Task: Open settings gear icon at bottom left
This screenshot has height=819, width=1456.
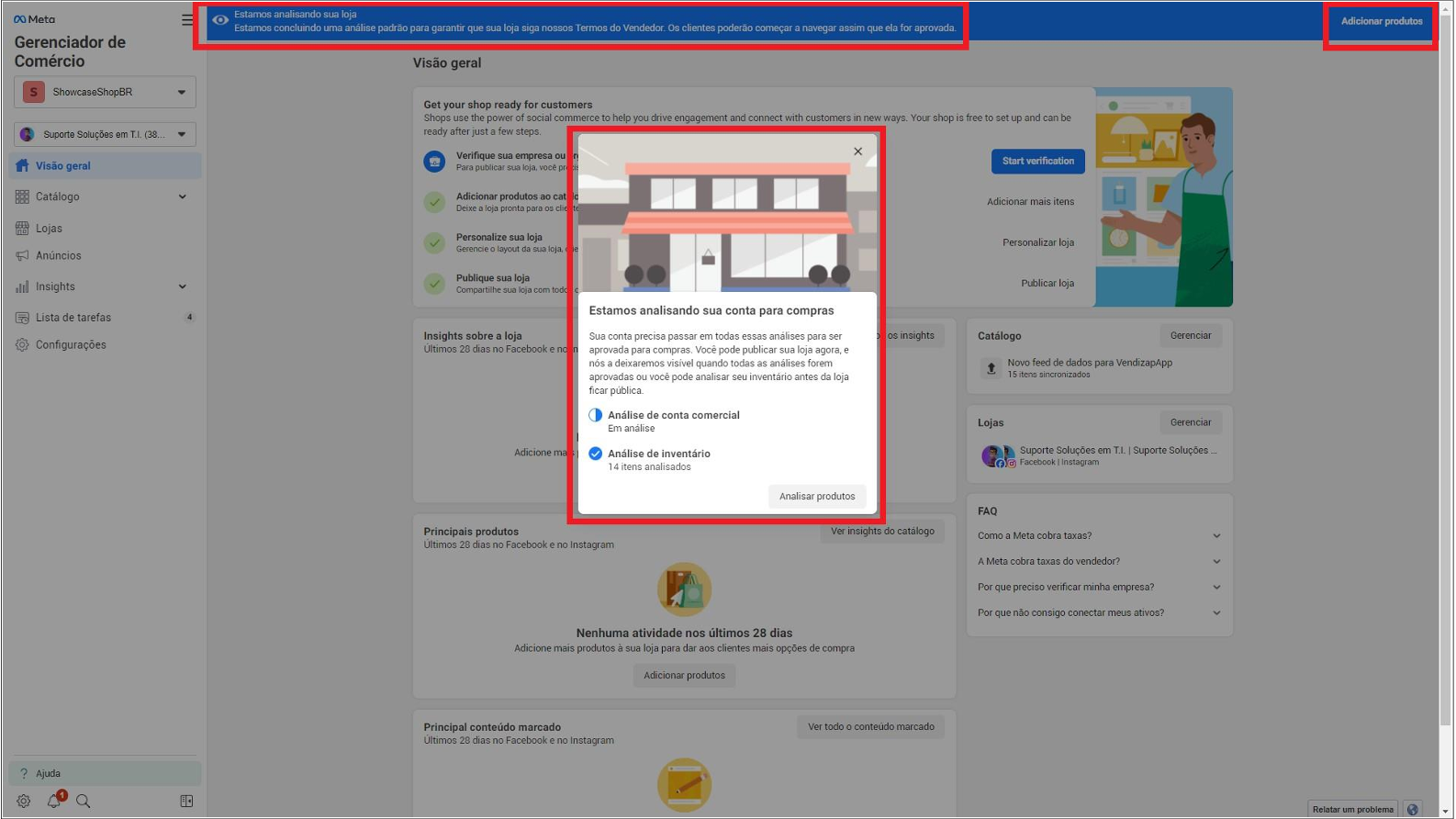Action: point(24,801)
